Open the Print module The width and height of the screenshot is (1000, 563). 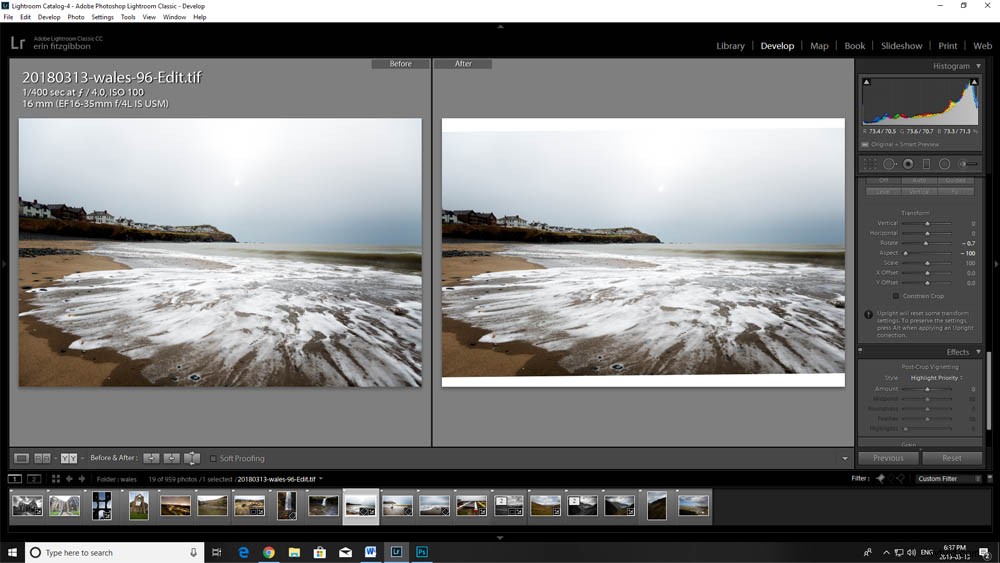[x=947, y=46]
